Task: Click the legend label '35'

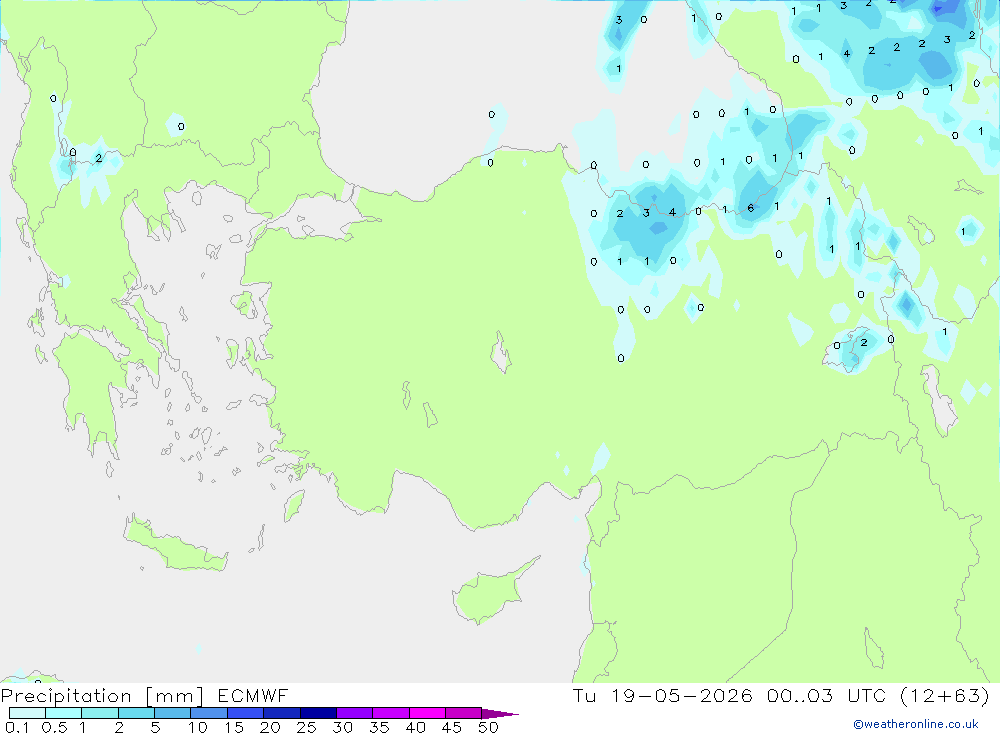Action: pyautogui.click(x=379, y=727)
